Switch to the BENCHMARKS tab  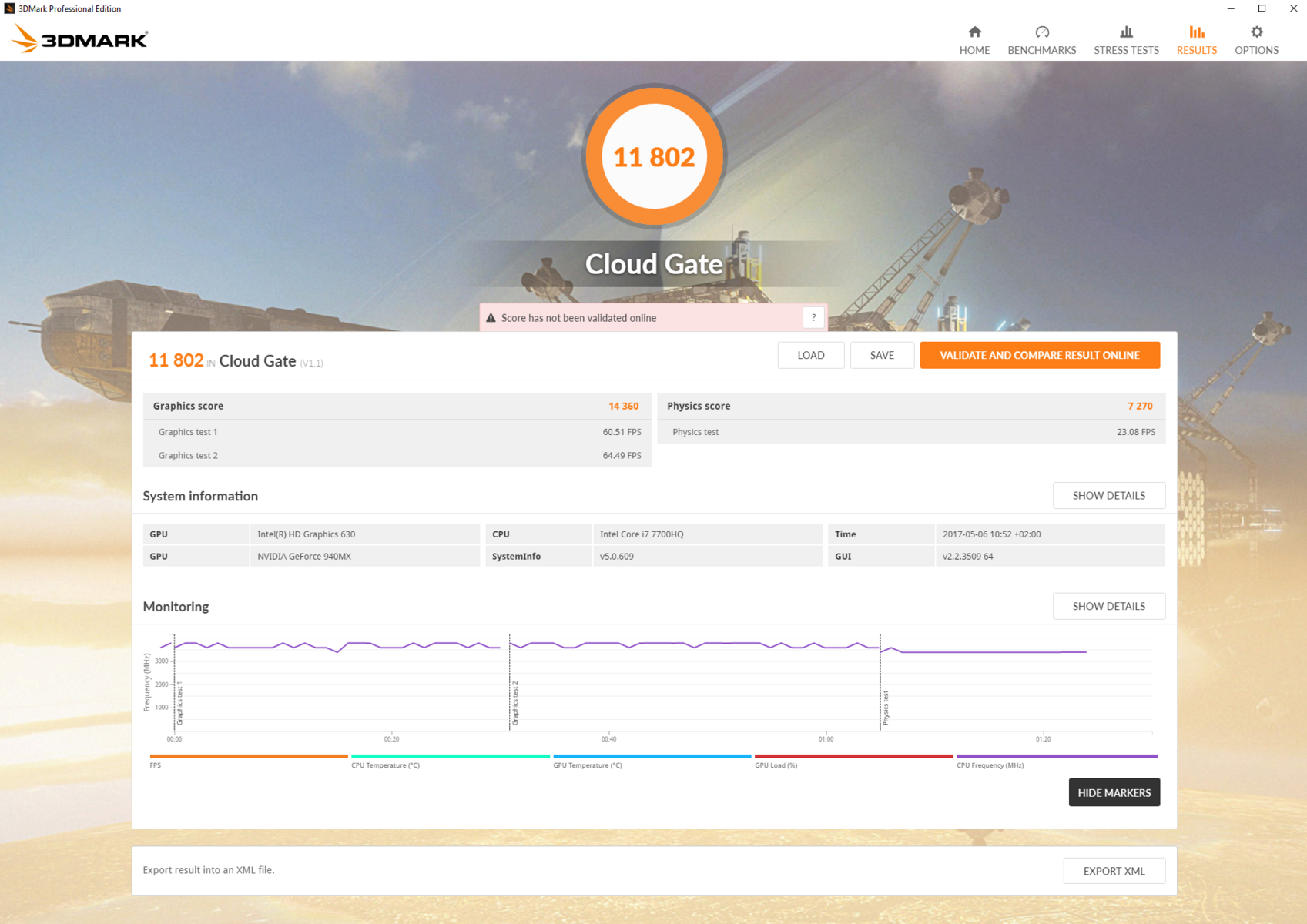pyautogui.click(x=1042, y=40)
